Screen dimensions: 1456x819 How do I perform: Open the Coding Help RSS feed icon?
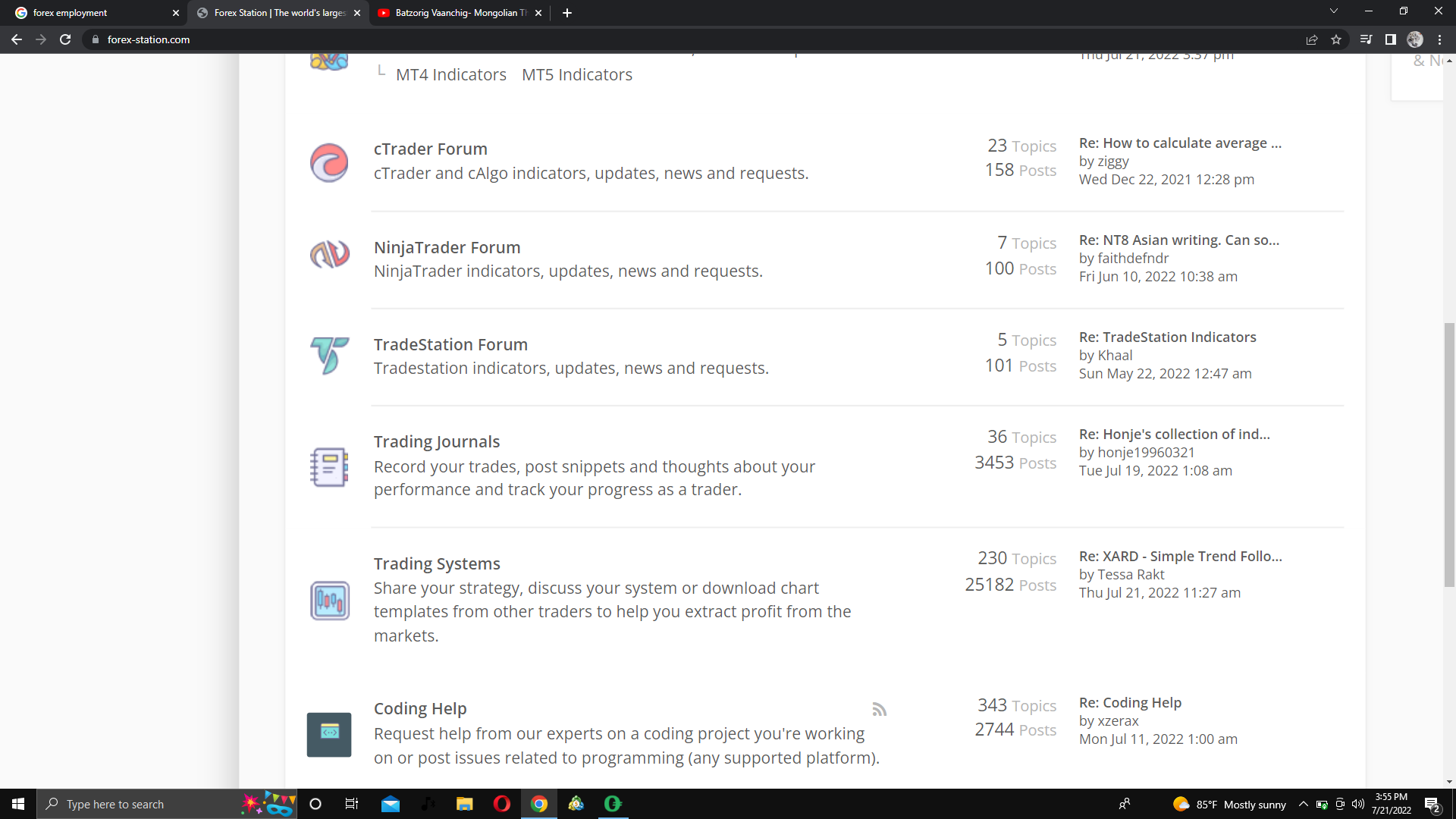pos(879,710)
